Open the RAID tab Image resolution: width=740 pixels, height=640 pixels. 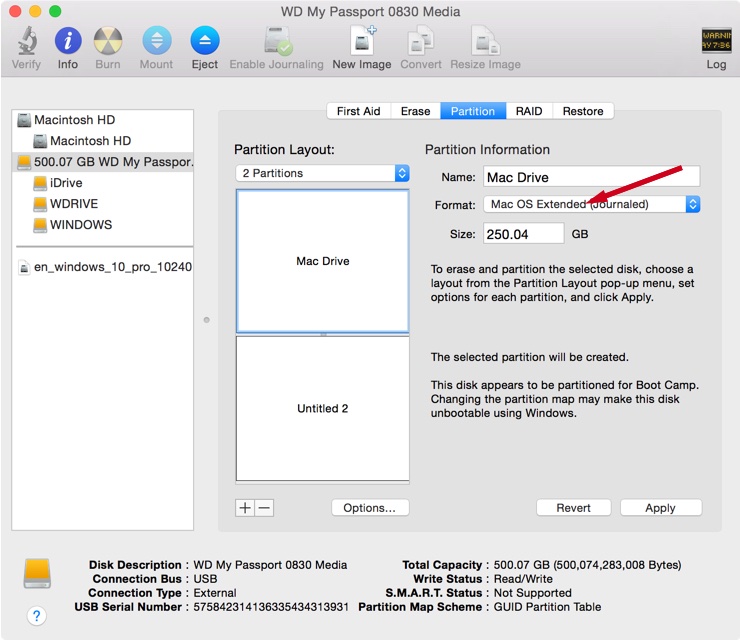[x=529, y=111]
